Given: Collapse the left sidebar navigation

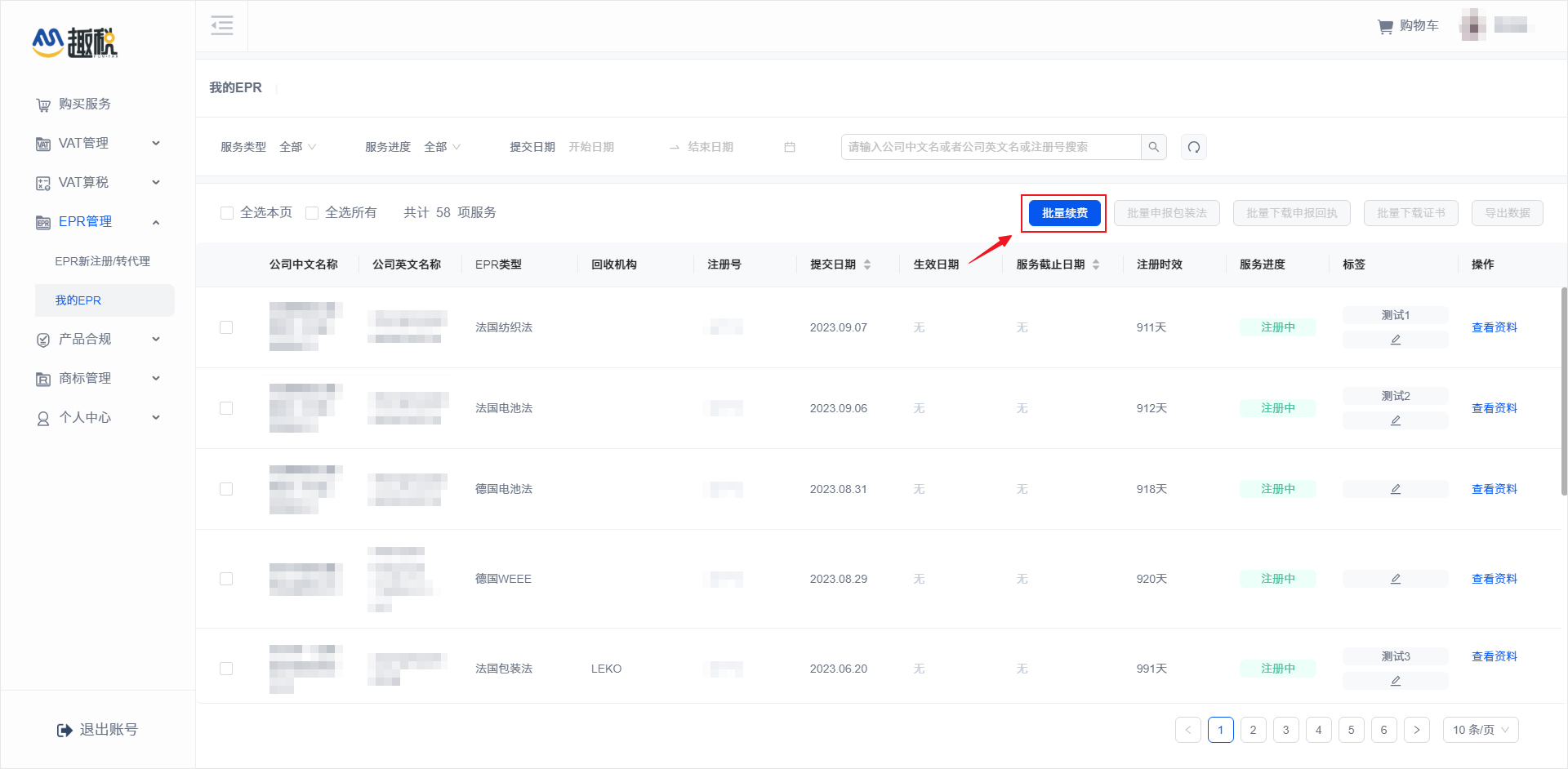Looking at the screenshot, I should 221,25.
